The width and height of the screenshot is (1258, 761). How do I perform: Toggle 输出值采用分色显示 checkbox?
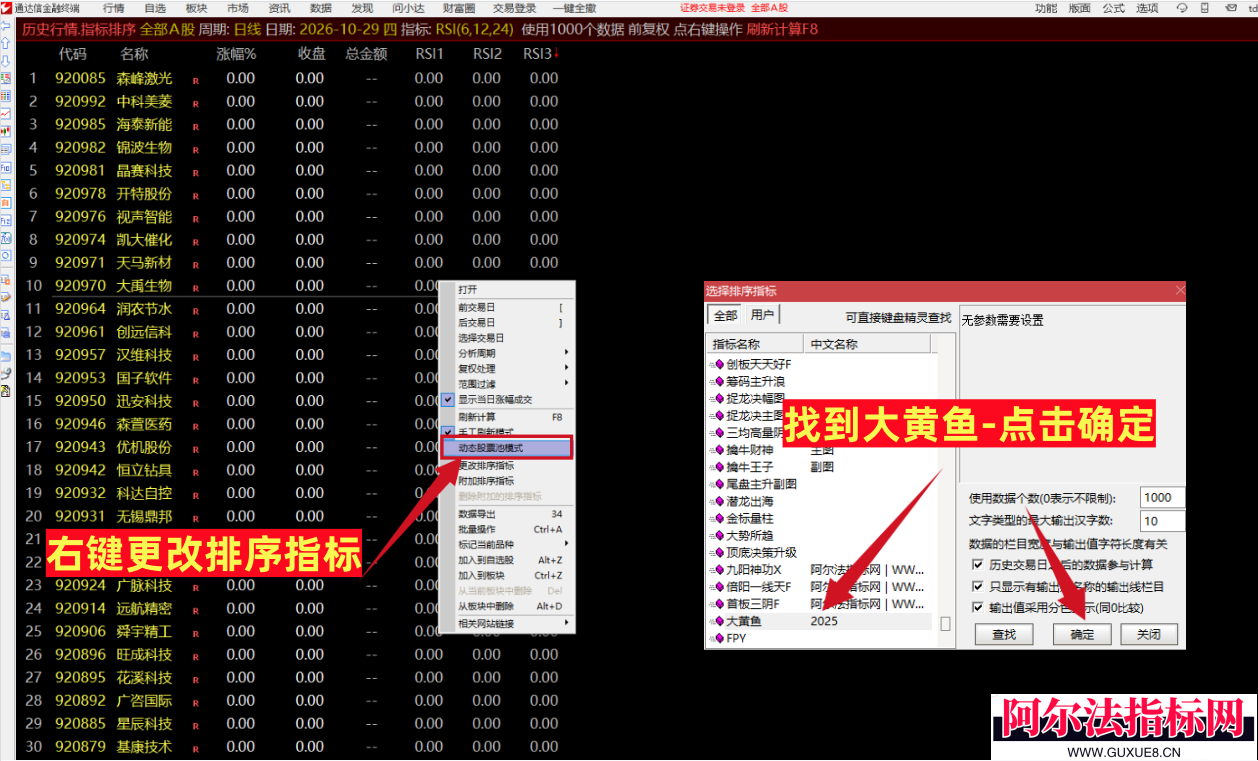click(x=977, y=608)
